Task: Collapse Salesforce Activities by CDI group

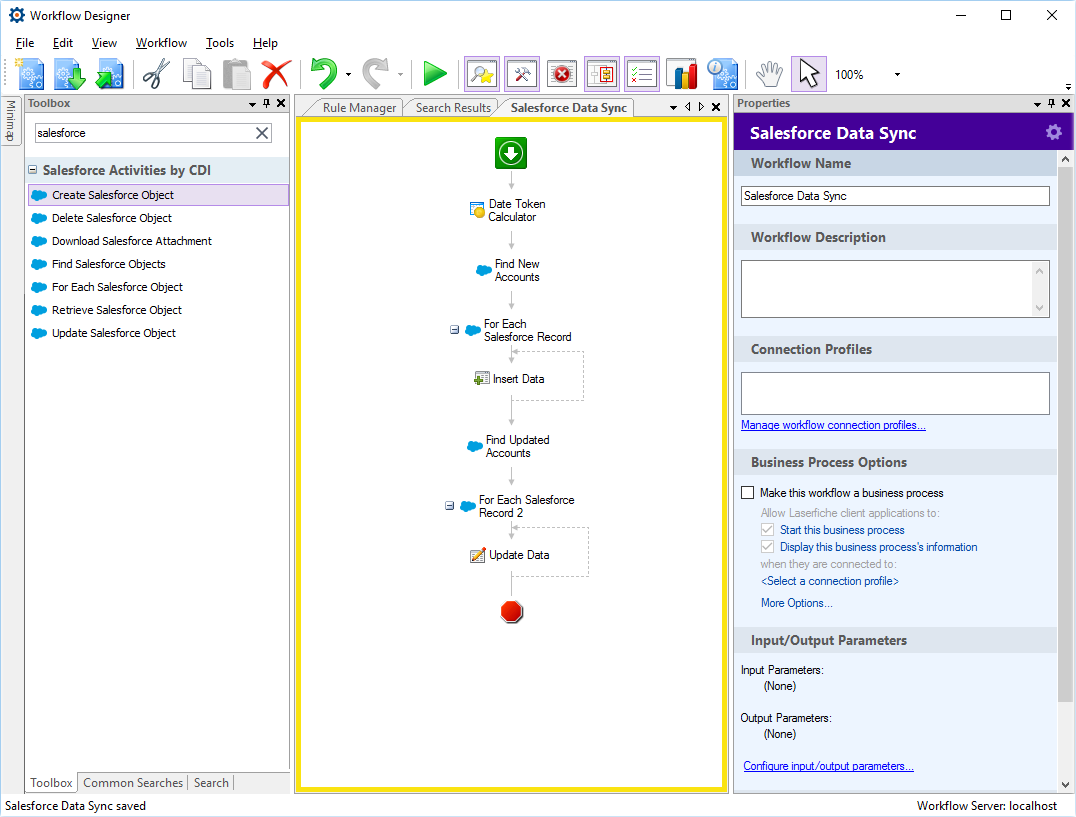Action: point(32,169)
